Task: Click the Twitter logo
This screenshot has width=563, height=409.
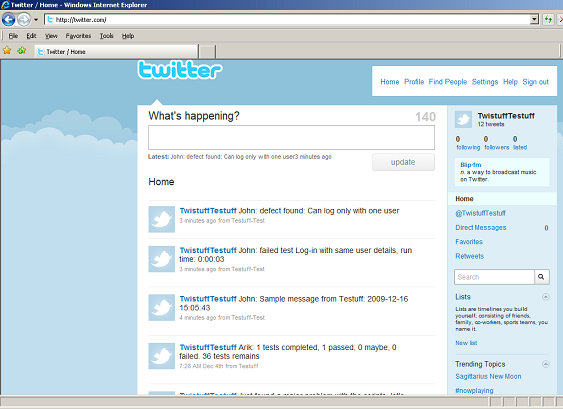Action: [180, 70]
